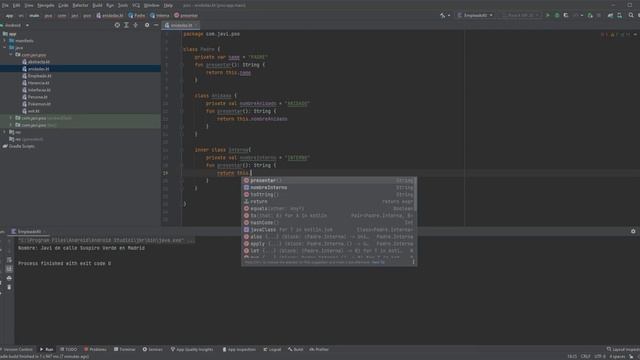
Task: Open the Edit menu
Action: pos(16,5)
